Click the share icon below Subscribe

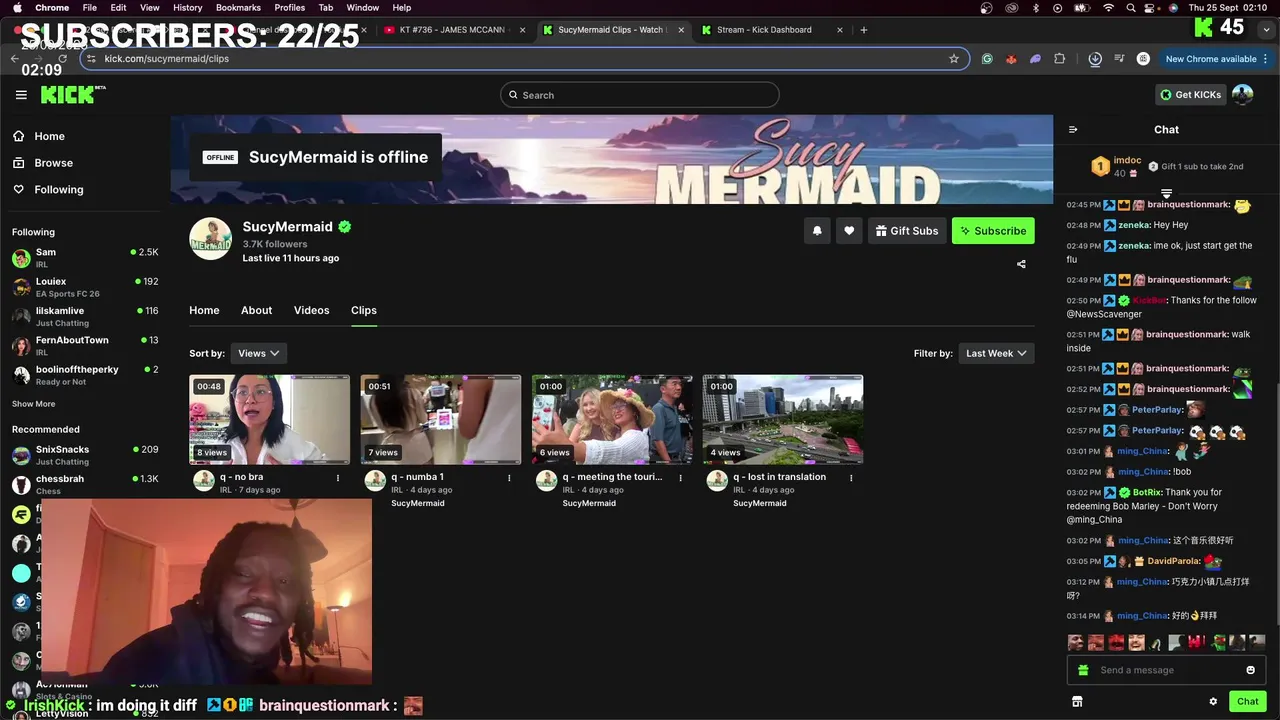click(1021, 264)
